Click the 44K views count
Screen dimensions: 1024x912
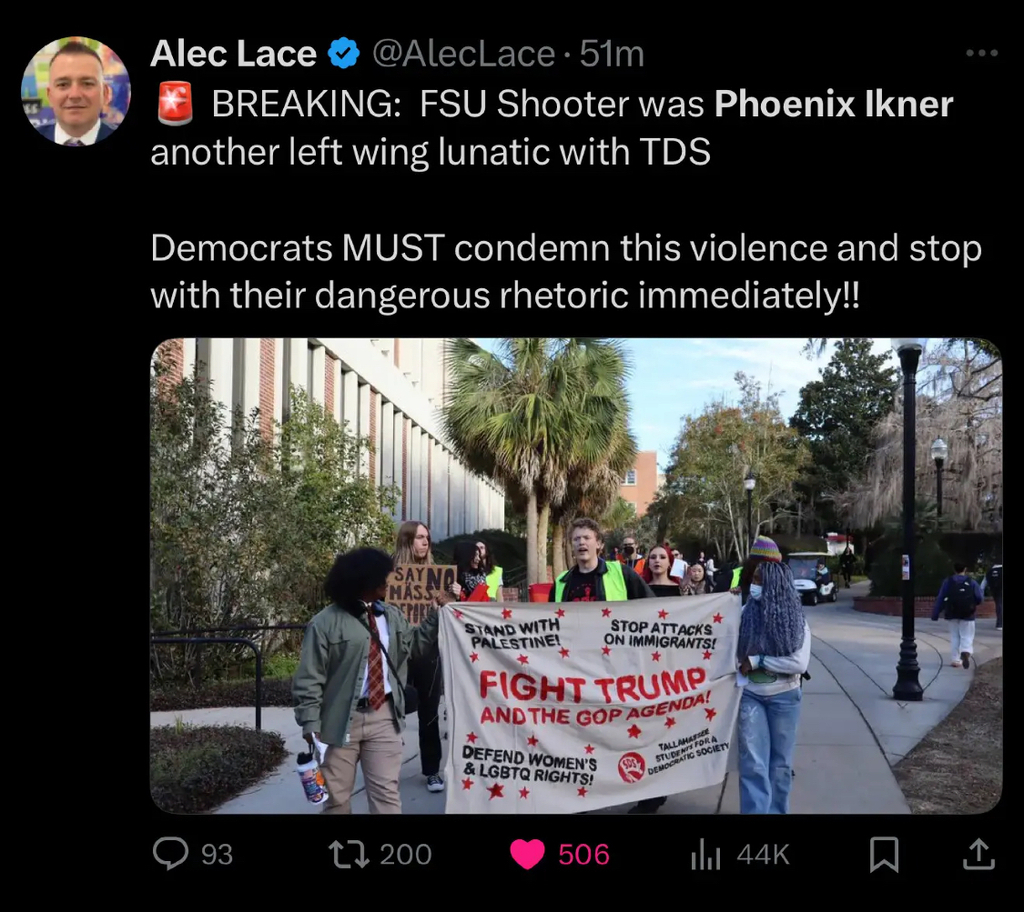coord(763,855)
